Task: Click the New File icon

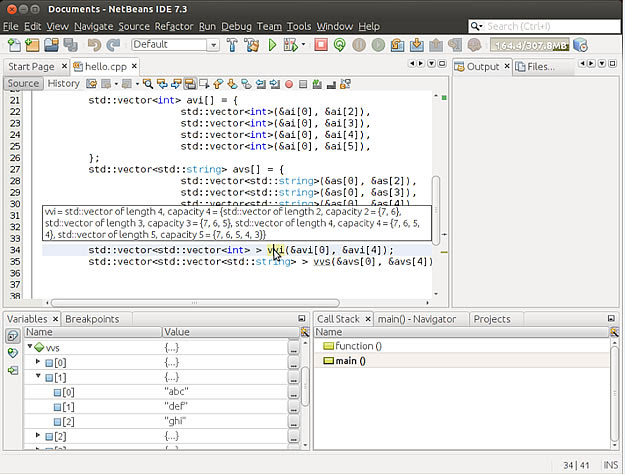Action: pyautogui.click(x=14, y=45)
